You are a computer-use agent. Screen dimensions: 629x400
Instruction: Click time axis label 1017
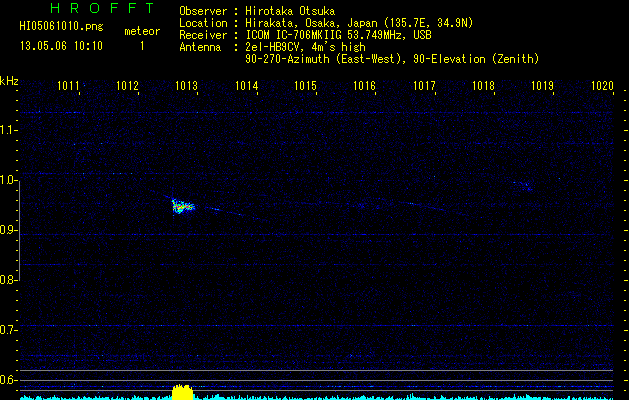tap(424, 85)
